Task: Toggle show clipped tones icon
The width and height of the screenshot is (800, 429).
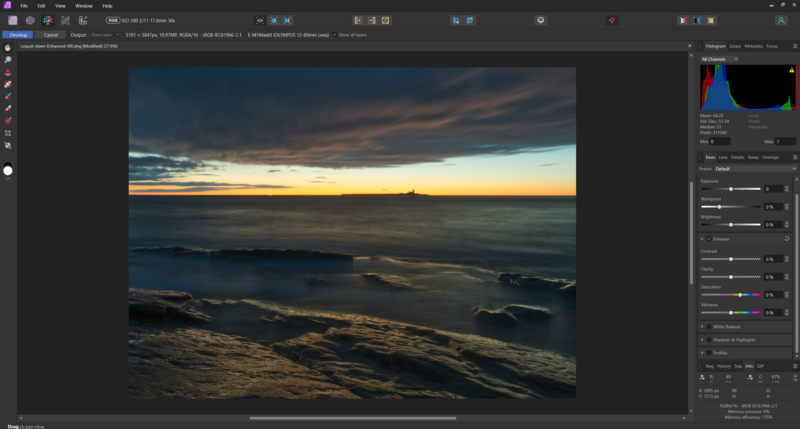Action: pos(710,20)
